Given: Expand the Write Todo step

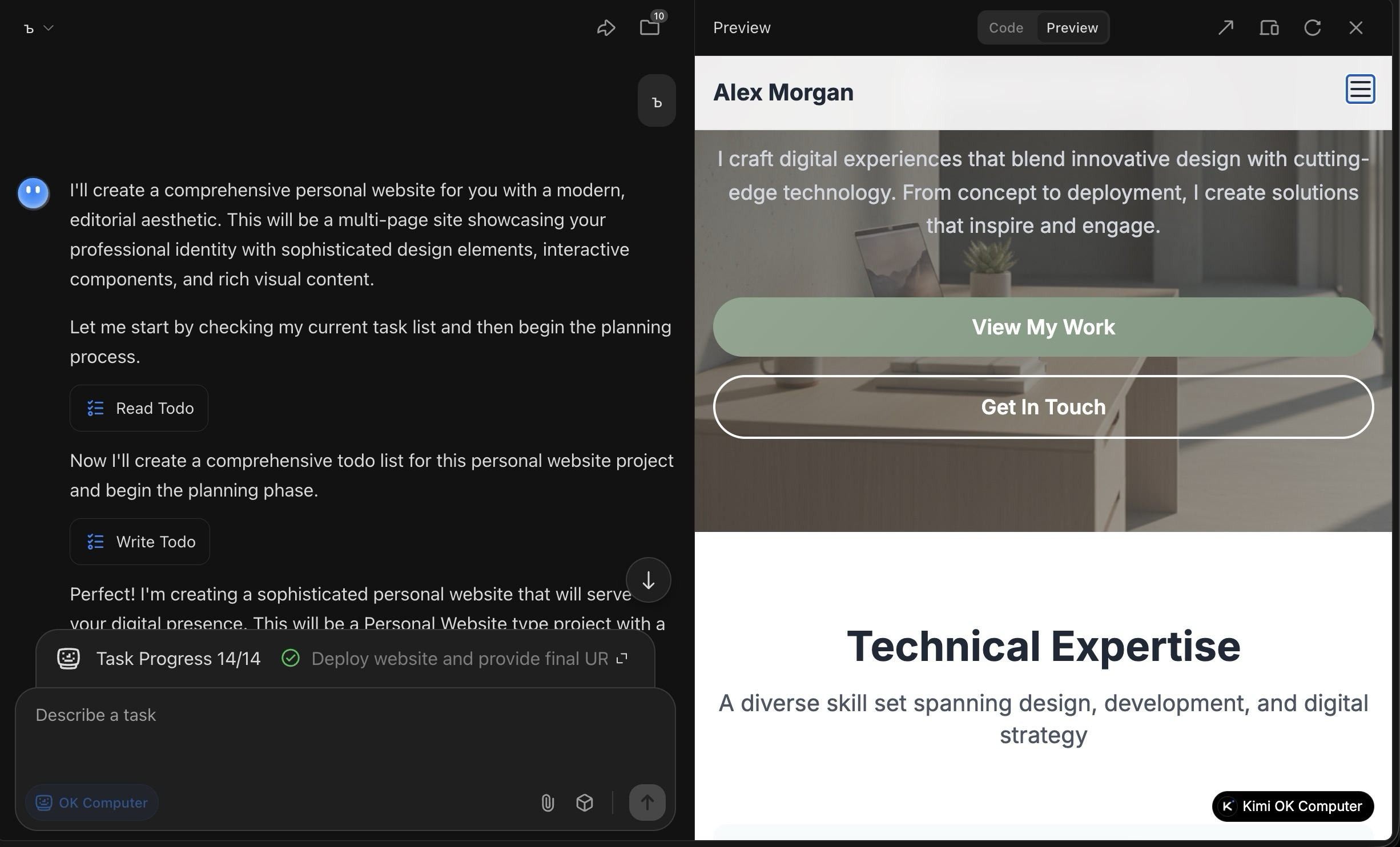Looking at the screenshot, I should [x=140, y=542].
